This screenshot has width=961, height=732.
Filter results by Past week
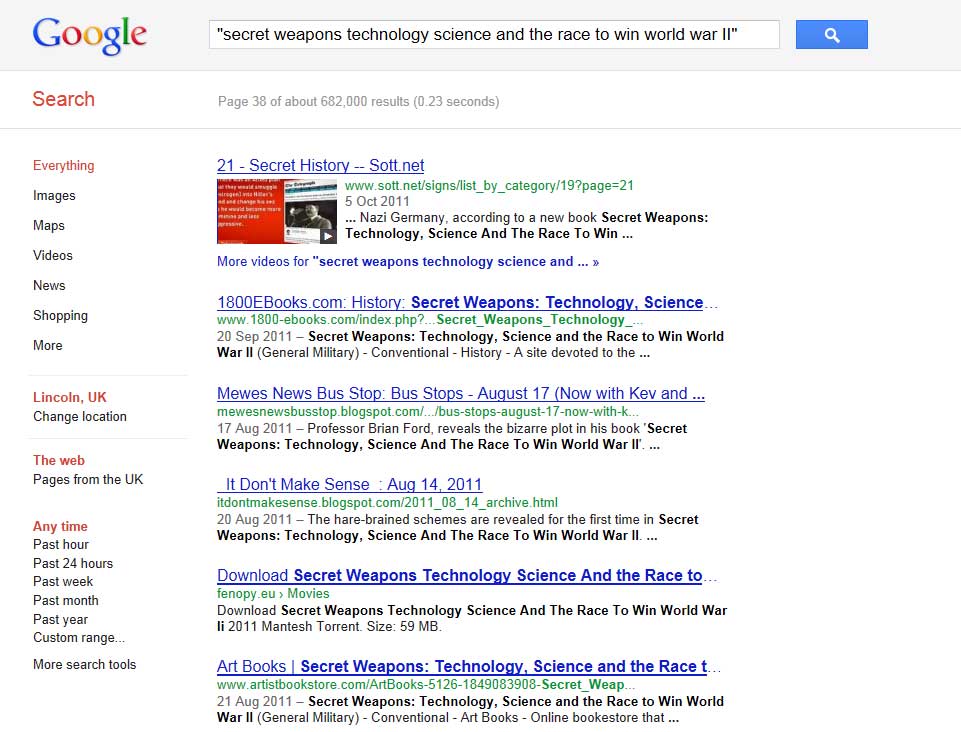(x=63, y=582)
